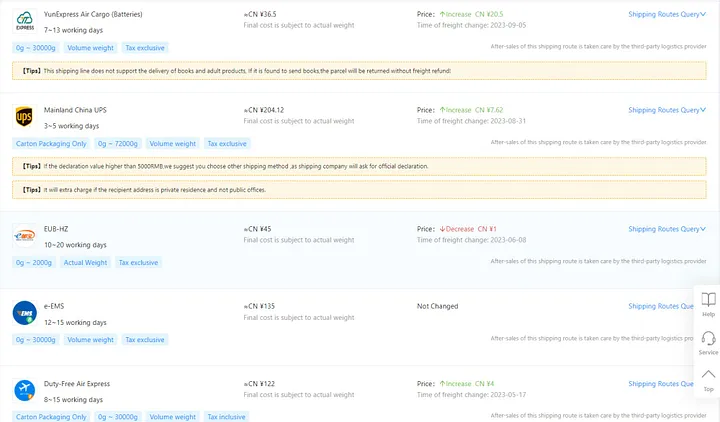720x422 pixels.
Task: Click the EUB-HZ carrier logo
Action: [24, 236]
